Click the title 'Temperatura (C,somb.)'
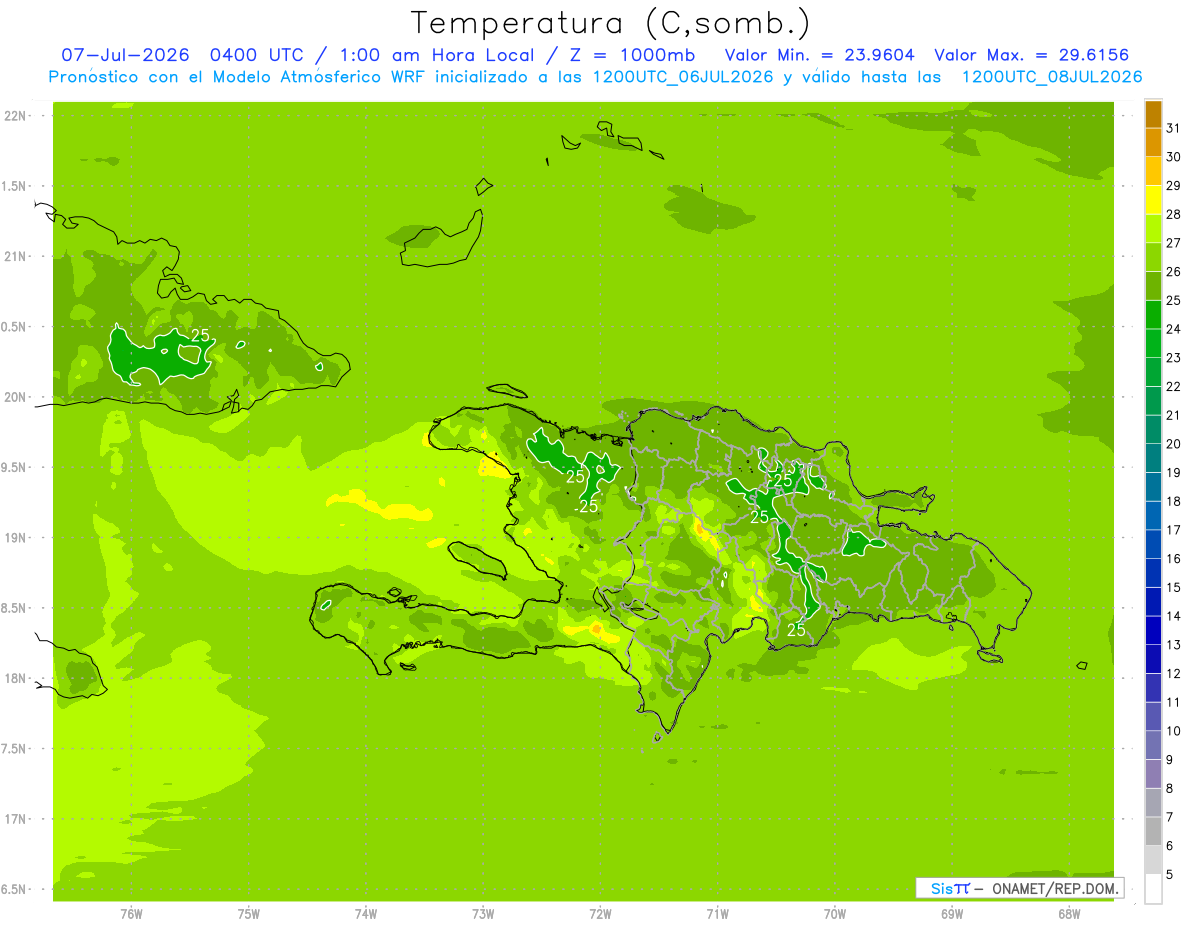Screen dimensions: 1200x927 pos(610,22)
